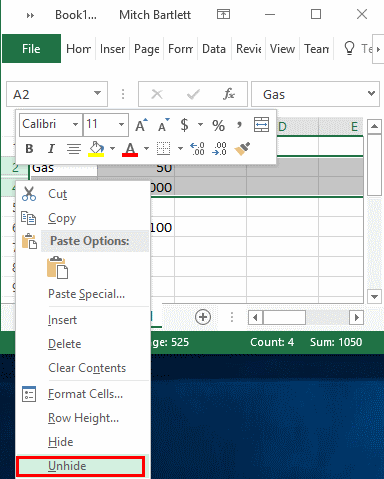The image size is (384, 479).
Task: Click the ribbon tab scroll right arrow
Action: [378, 49]
